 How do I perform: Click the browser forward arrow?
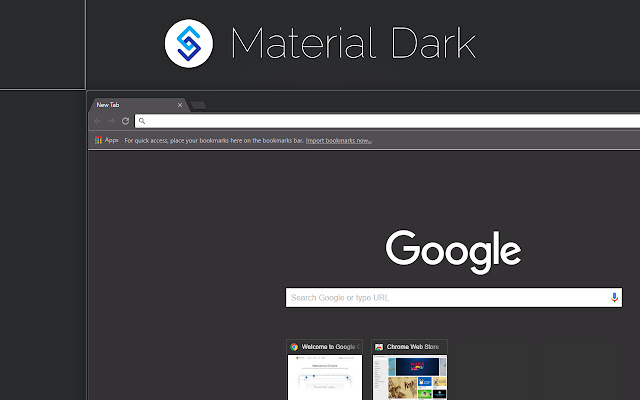[111, 121]
